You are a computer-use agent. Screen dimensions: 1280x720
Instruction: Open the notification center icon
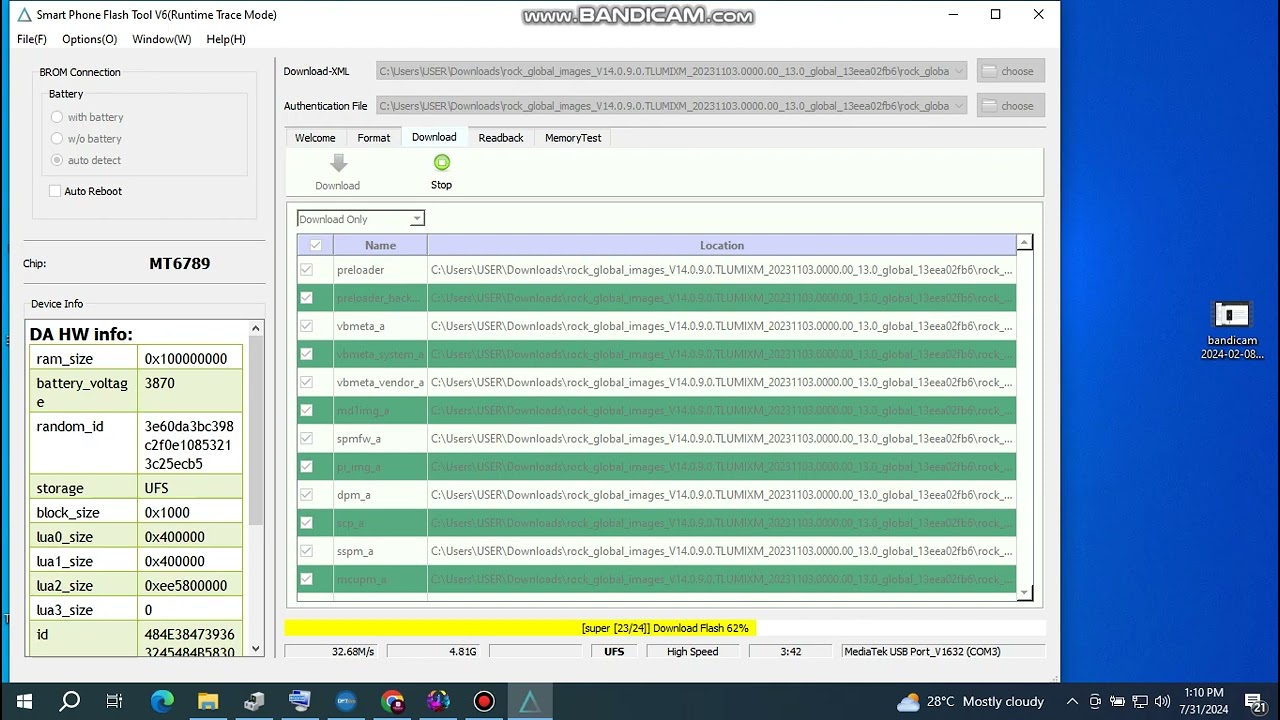[x=1255, y=702]
